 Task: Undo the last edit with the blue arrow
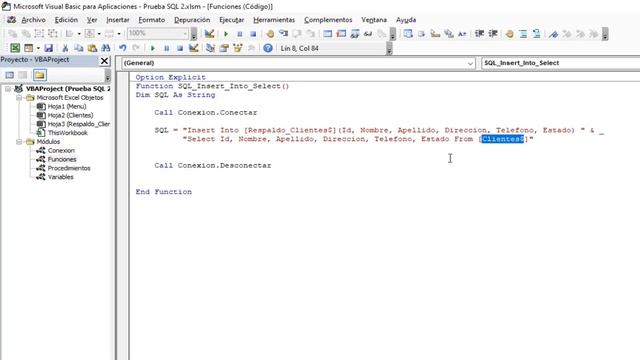pos(122,48)
